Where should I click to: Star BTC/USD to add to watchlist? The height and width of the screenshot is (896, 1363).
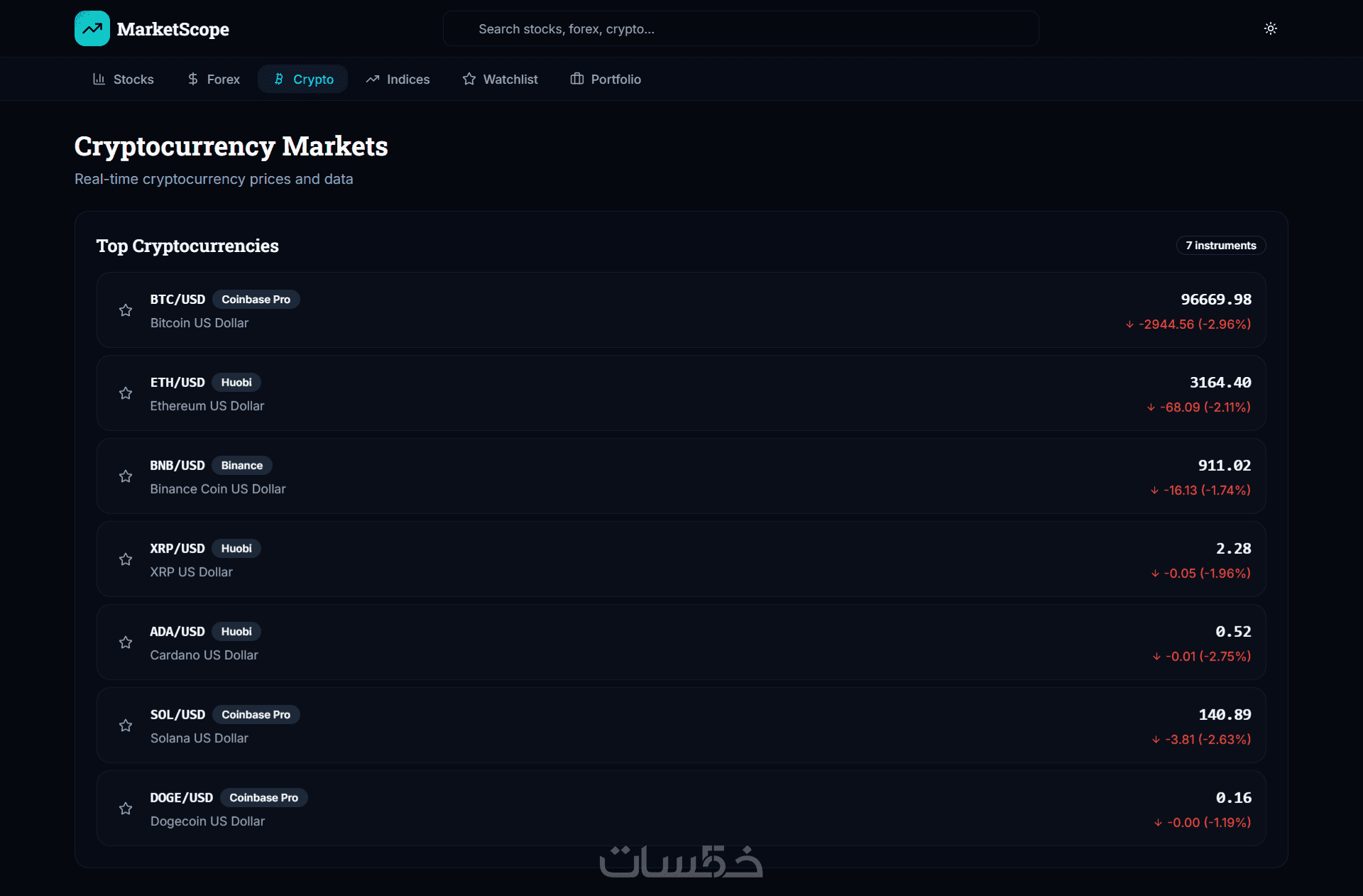point(126,310)
